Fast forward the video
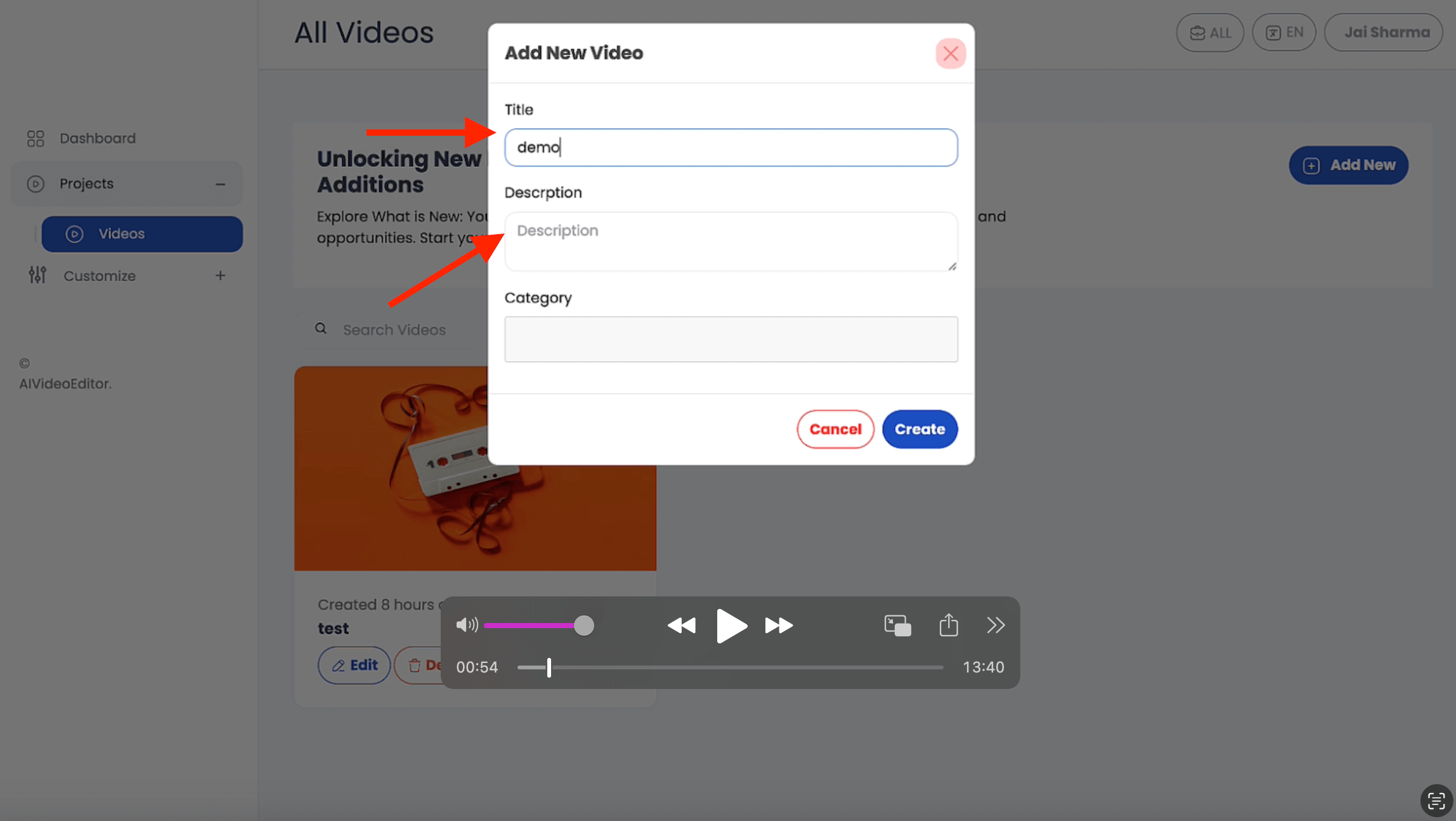Screen dimensions: 1456x821 779,626
